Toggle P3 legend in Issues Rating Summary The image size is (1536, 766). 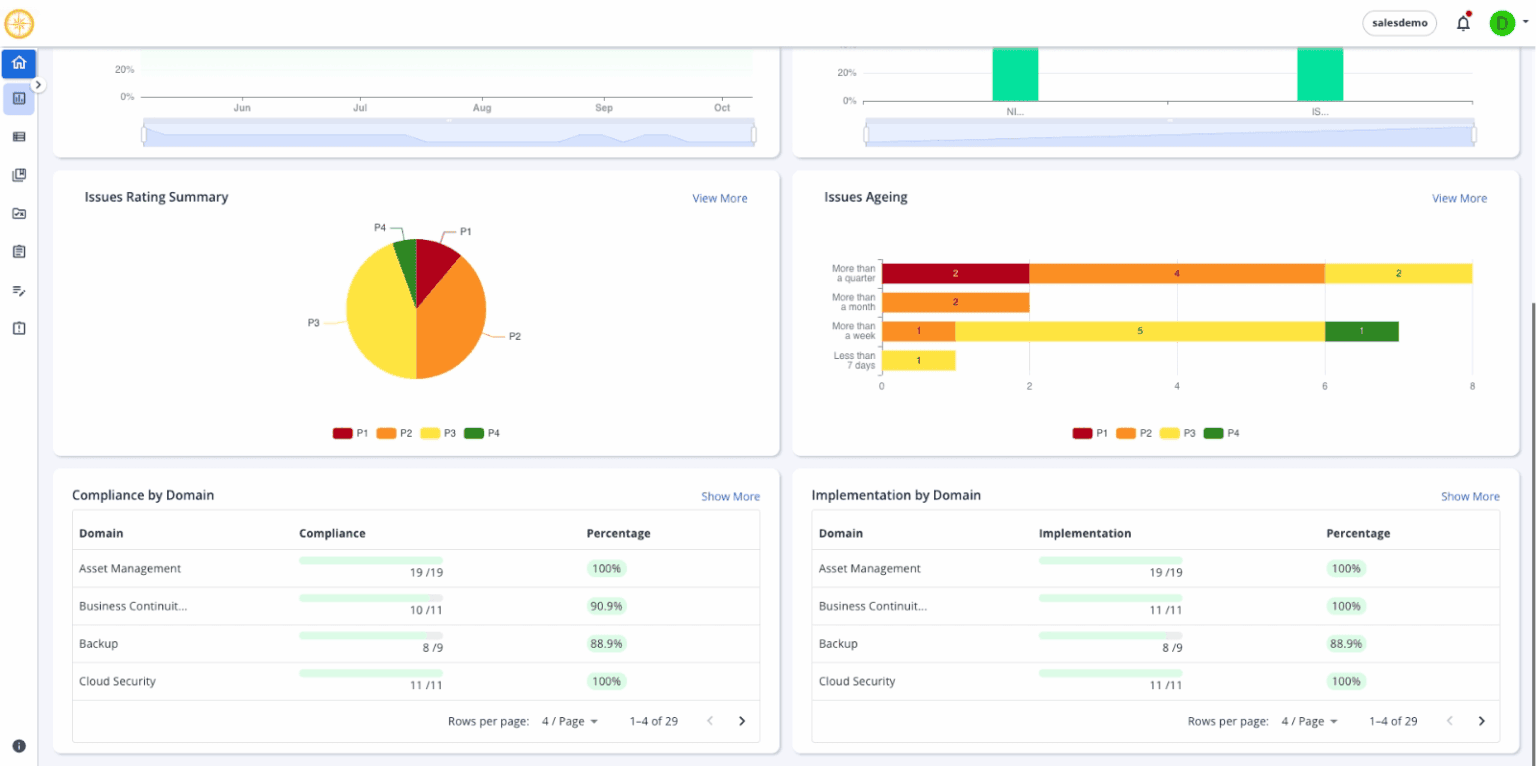[438, 433]
